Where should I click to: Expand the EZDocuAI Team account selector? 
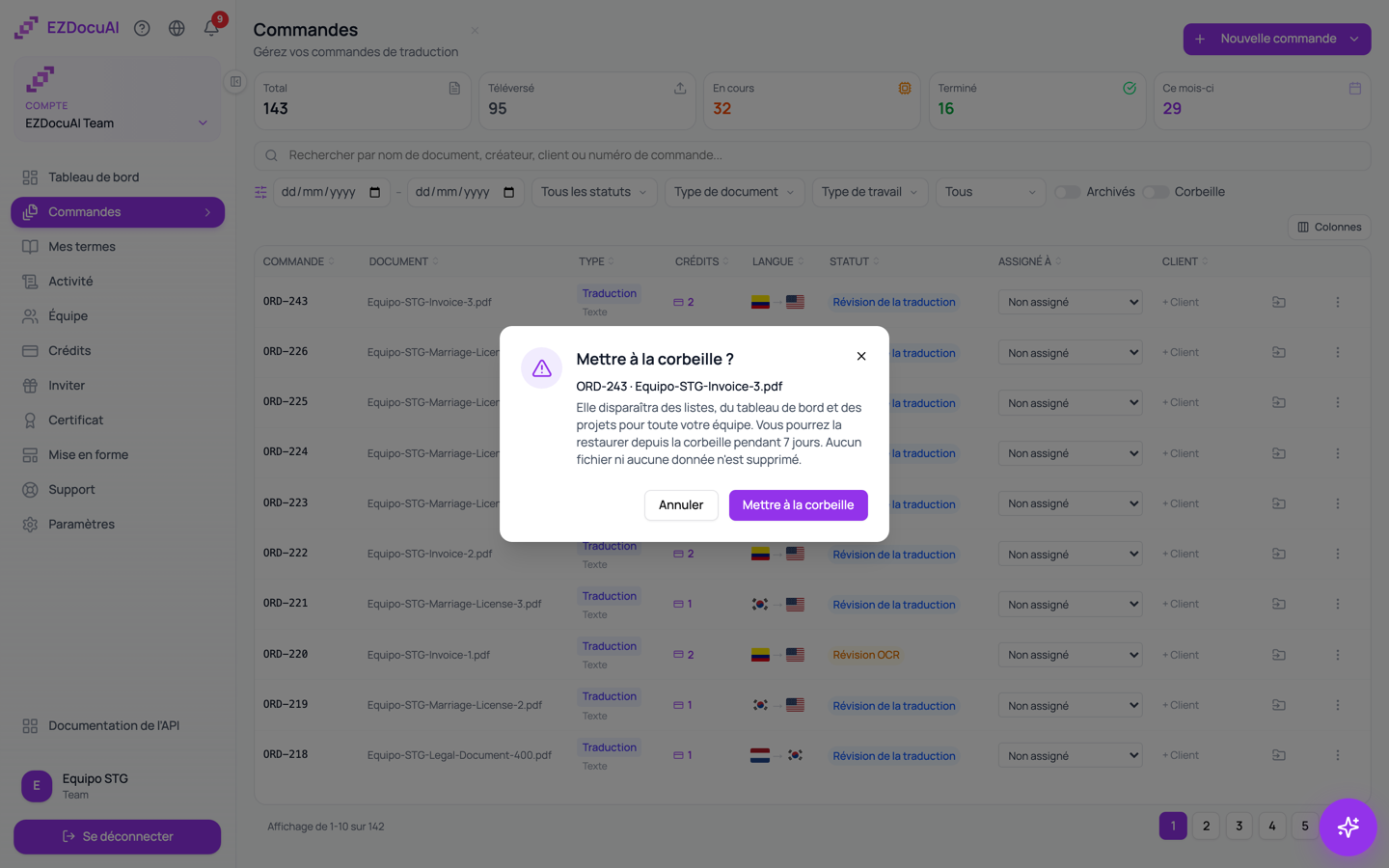[117, 123]
